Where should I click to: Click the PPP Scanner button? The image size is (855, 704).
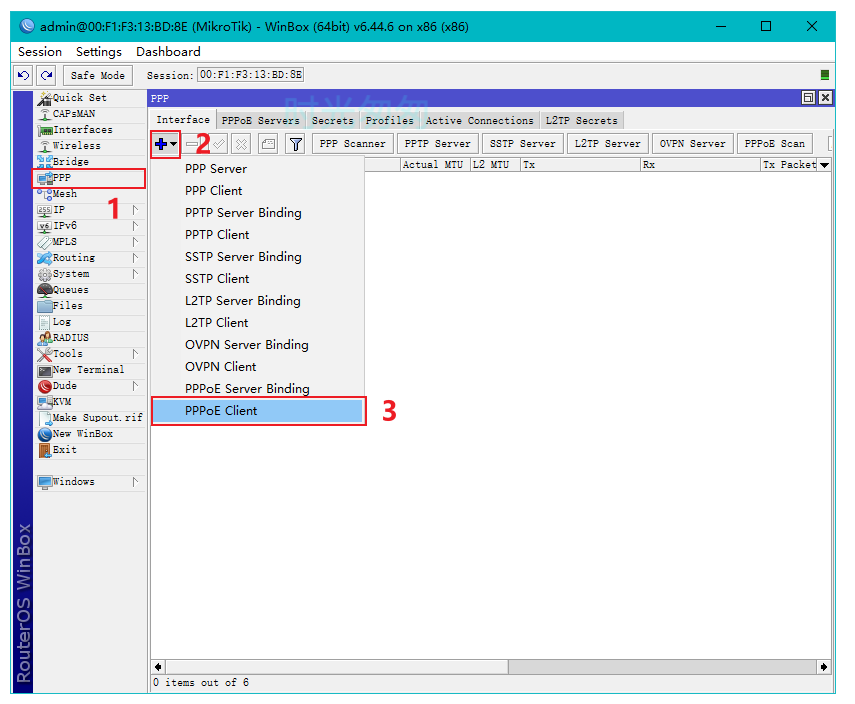pyautogui.click(x=352, y=144)
